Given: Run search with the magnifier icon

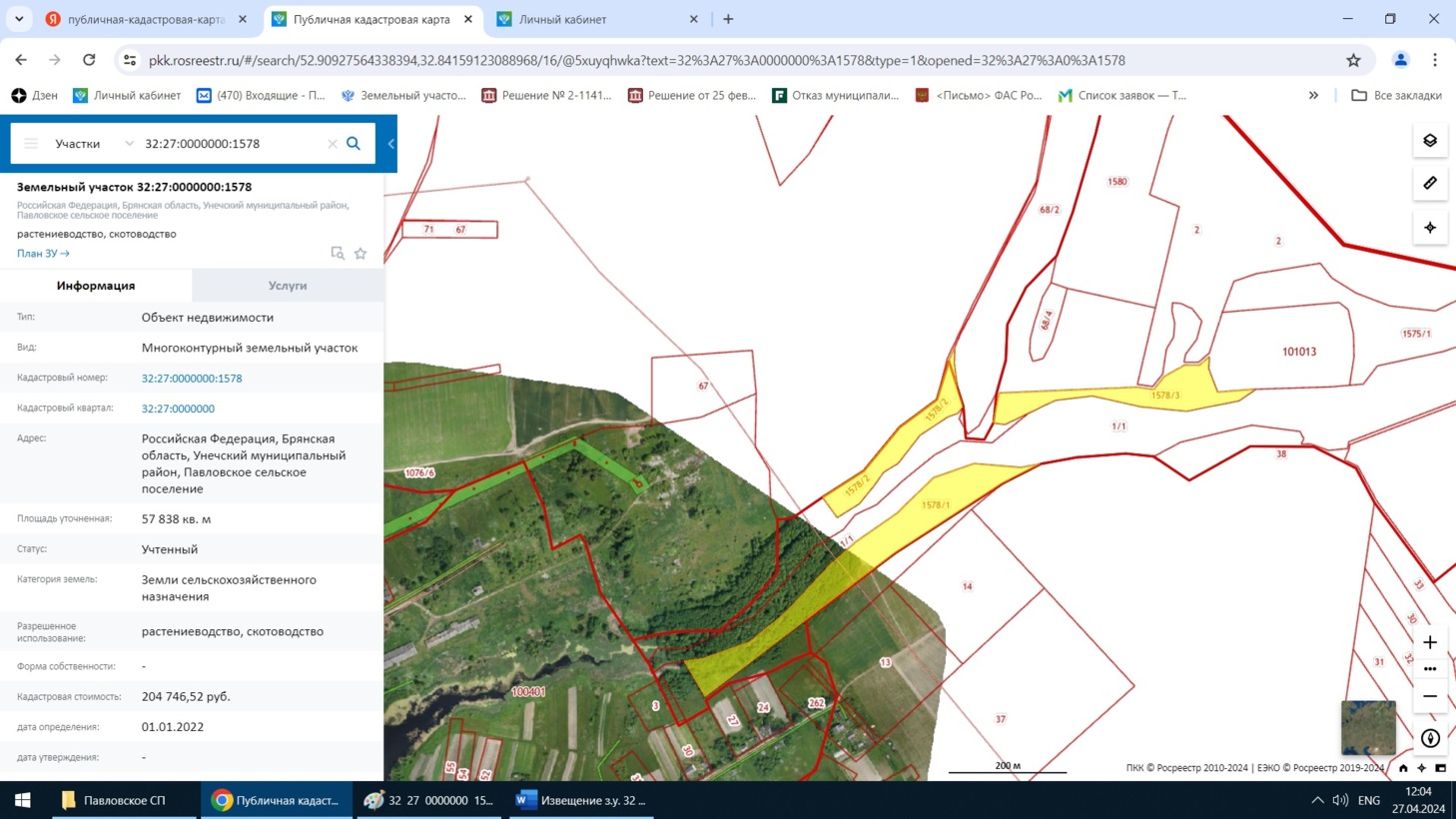Looking at the screenshot, I should tap(354, 144).
